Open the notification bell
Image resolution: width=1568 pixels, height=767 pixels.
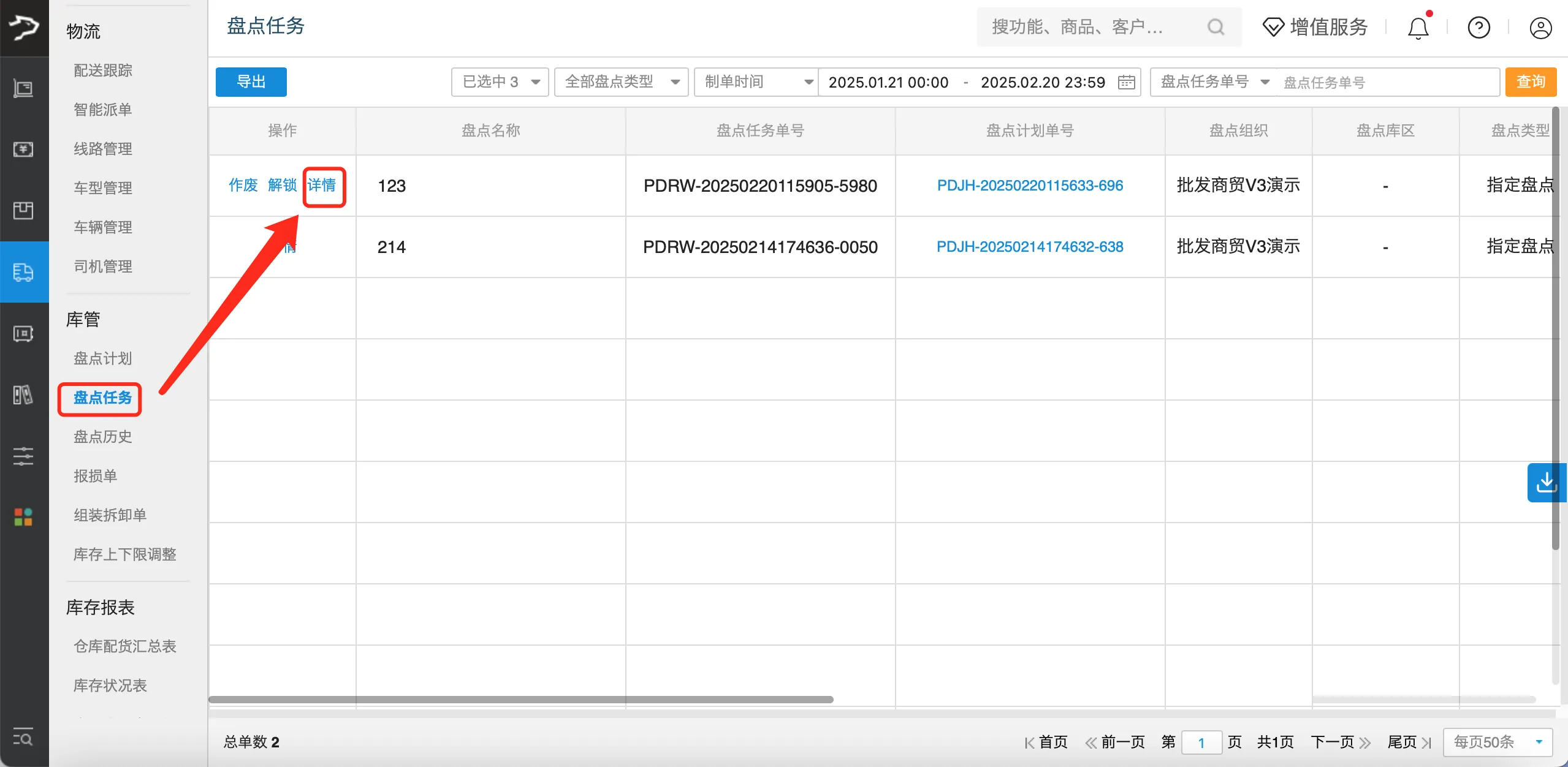(1418, 27)
